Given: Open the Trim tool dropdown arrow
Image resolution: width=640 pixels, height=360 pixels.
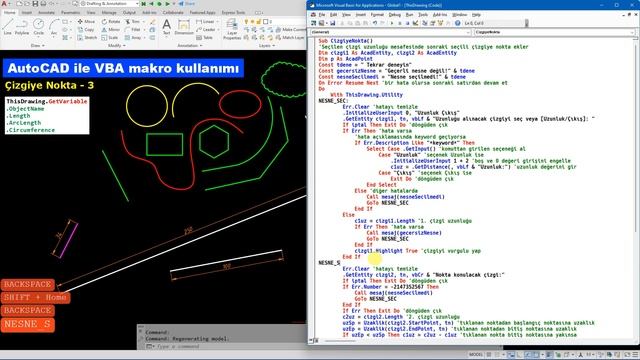Looking at the screenshot, I should pos(143,21).
